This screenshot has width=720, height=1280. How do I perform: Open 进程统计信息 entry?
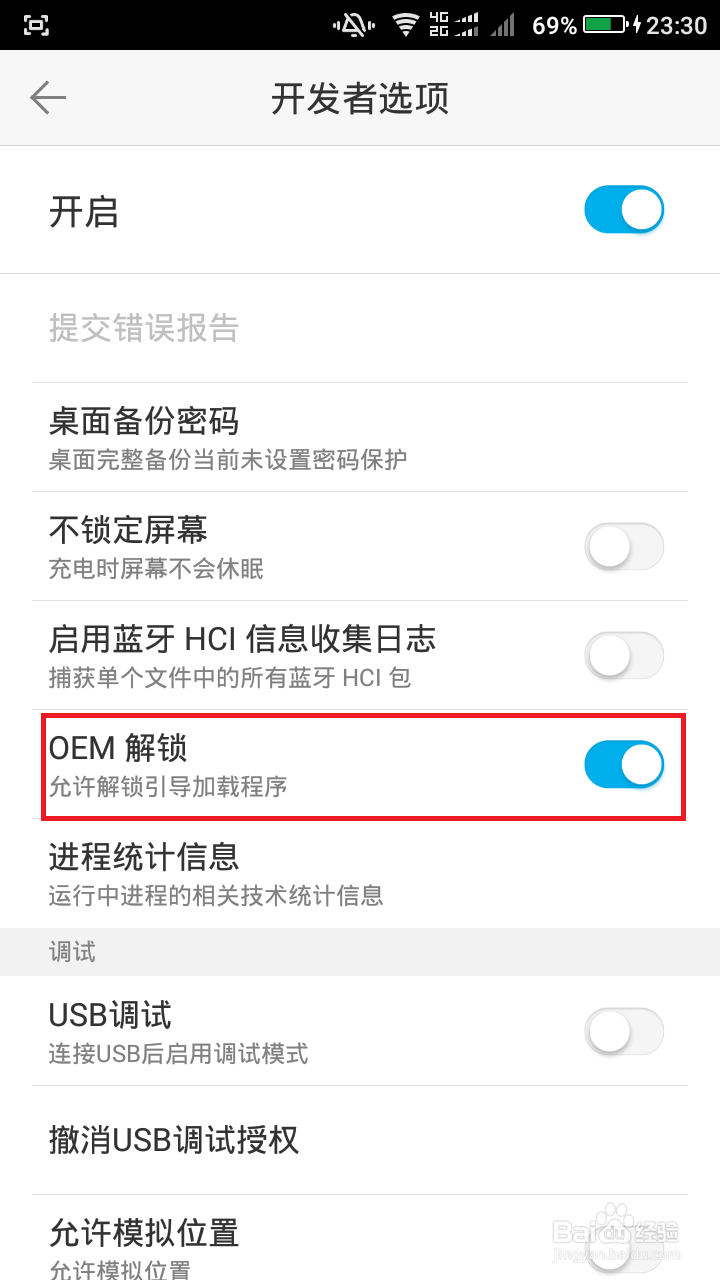pyautogui.click(x=360, y=873)
